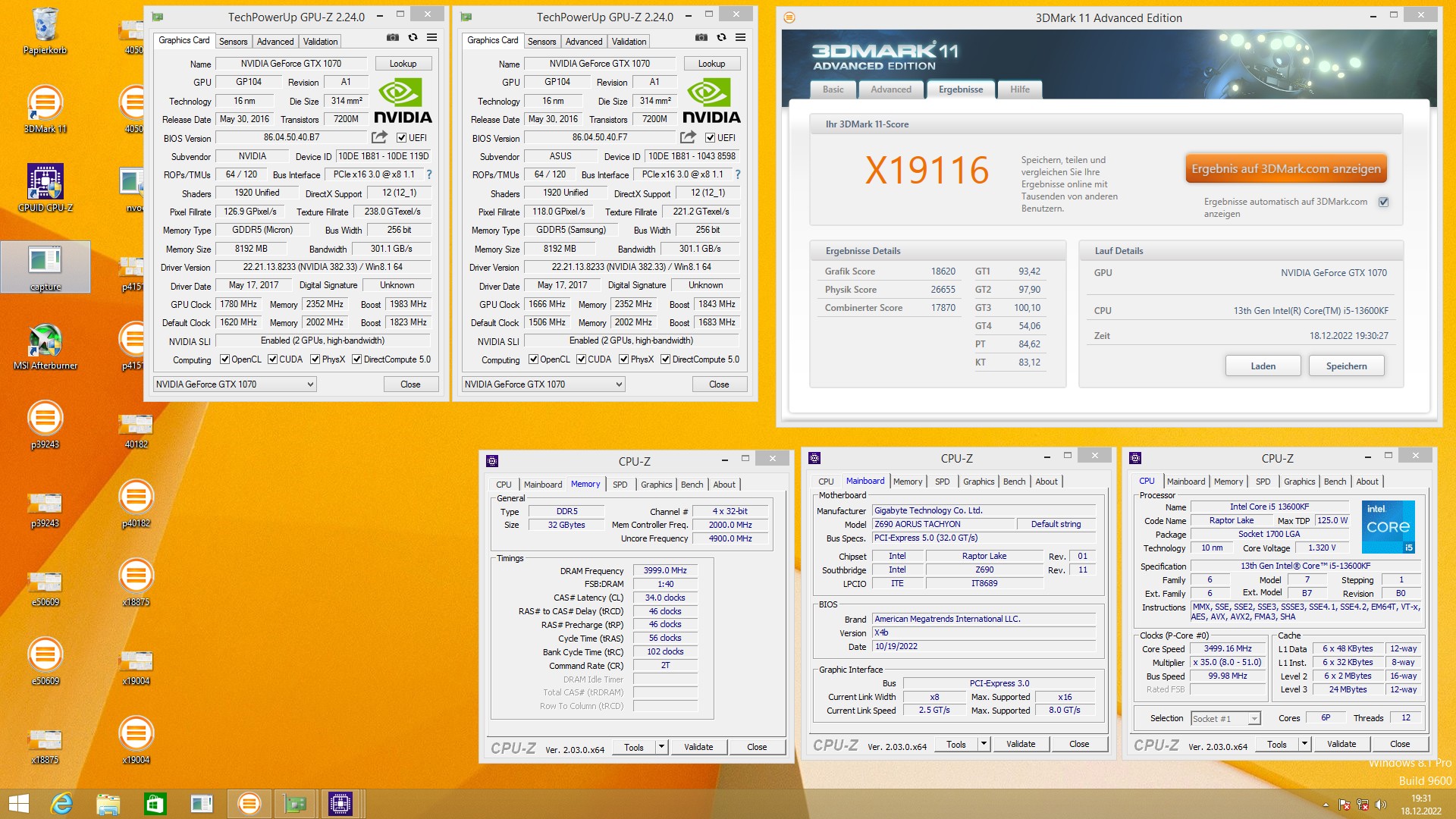Share BIOS via export icon in right GPU-Z
Image resolution: width=1456 pixels, height=819 pixels.
click(x=688, y=137)
